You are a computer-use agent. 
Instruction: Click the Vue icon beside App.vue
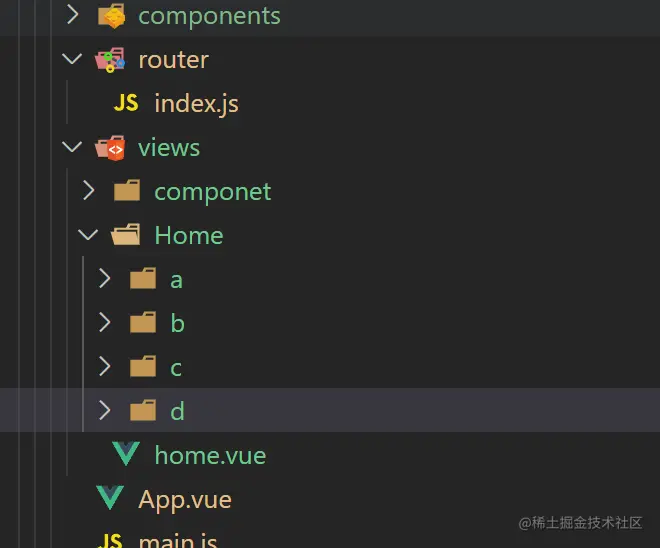[110, 498]
